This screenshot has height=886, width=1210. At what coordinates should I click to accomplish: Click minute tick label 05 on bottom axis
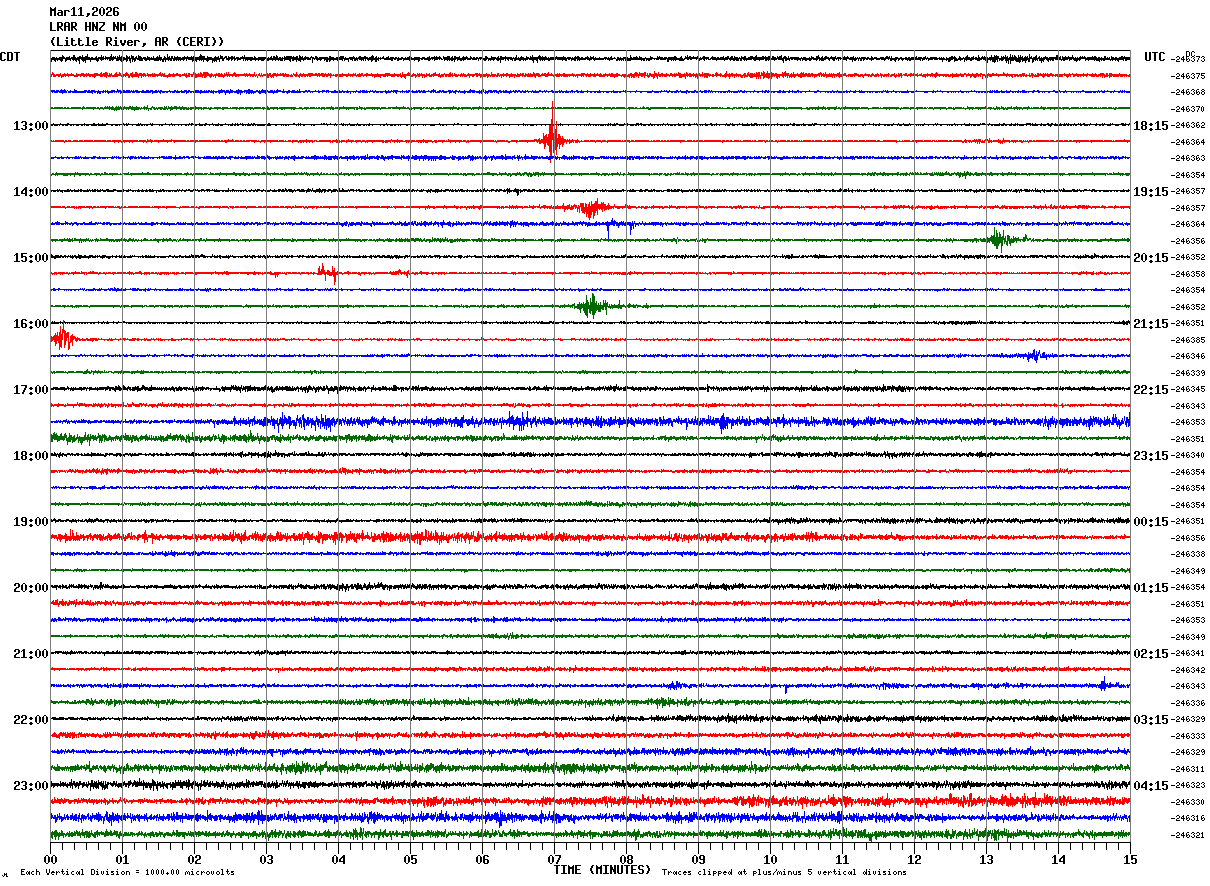[x=410, y=859]
